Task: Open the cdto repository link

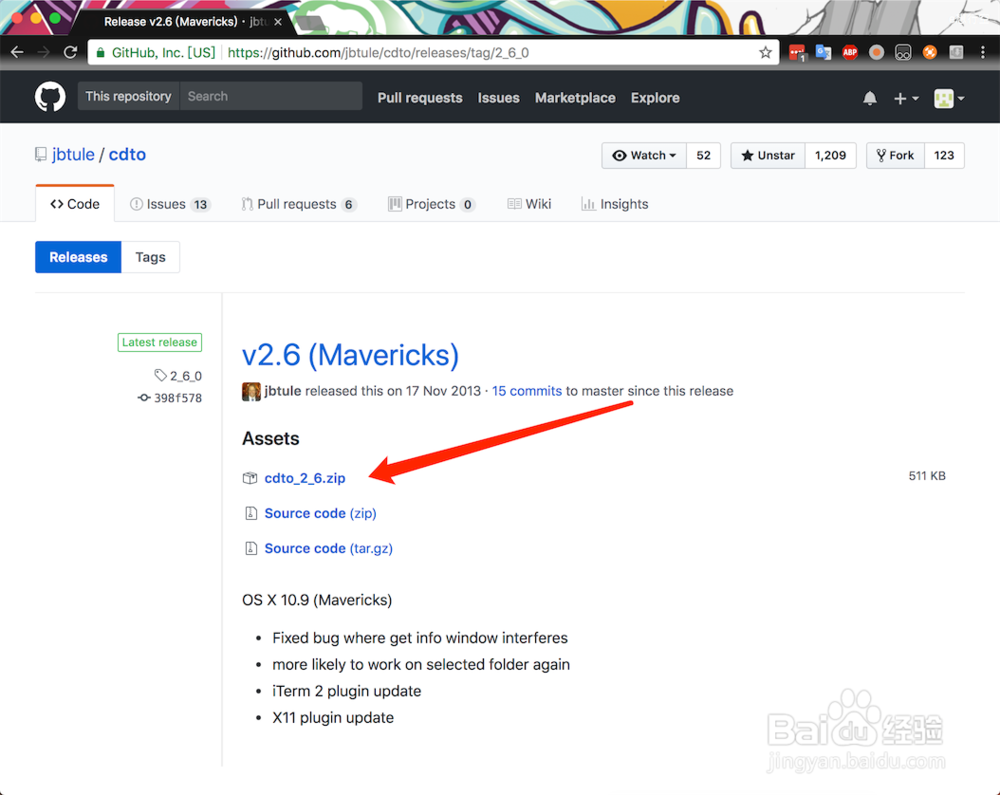Action: click(x=127, y=154)
